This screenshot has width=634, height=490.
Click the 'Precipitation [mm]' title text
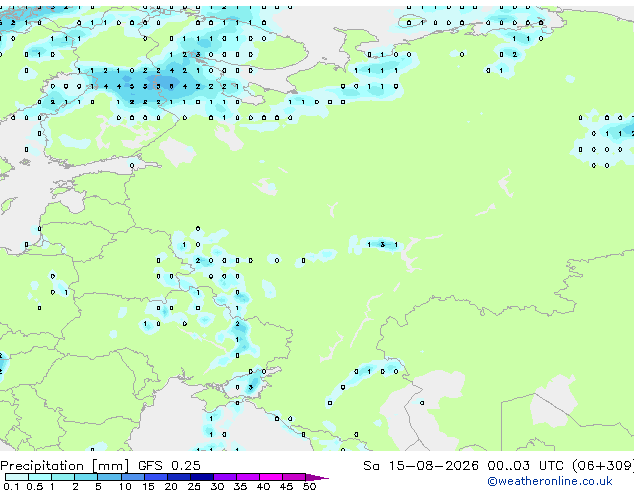65,466
